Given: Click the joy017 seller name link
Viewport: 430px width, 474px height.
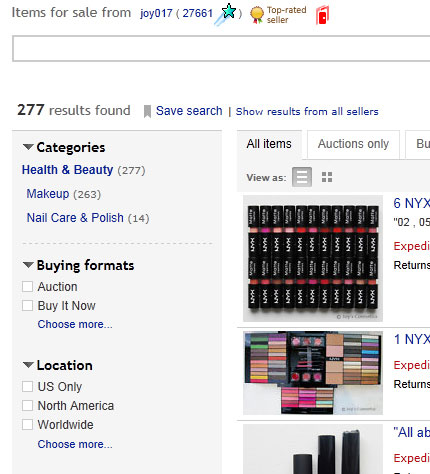Looking at the screenshot, I should [156, 13].
